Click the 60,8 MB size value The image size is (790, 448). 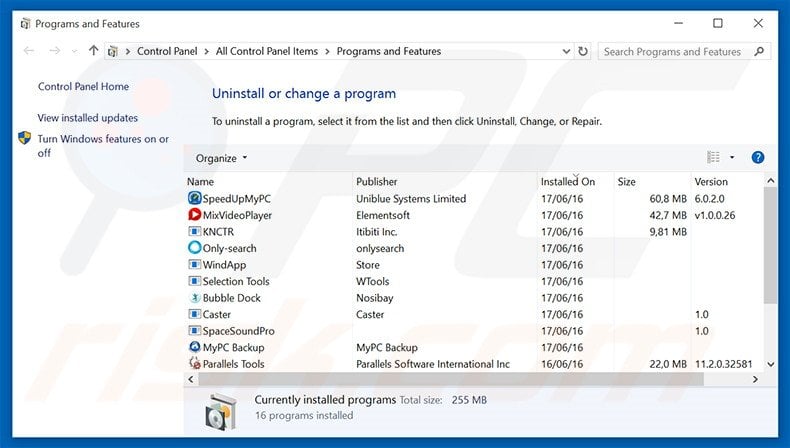pos(668,199)
